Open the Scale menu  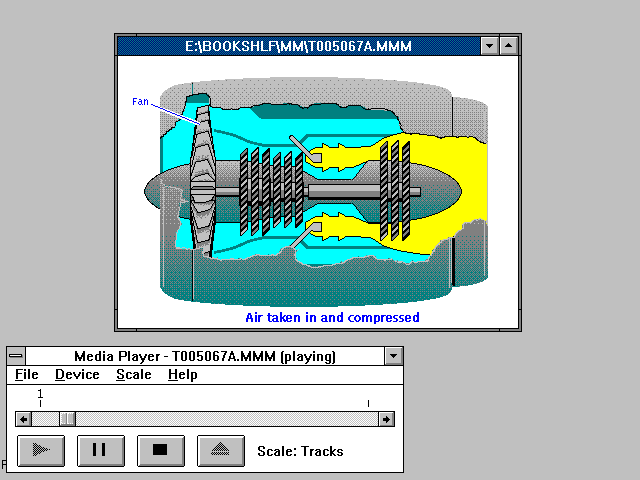(133, 375)
